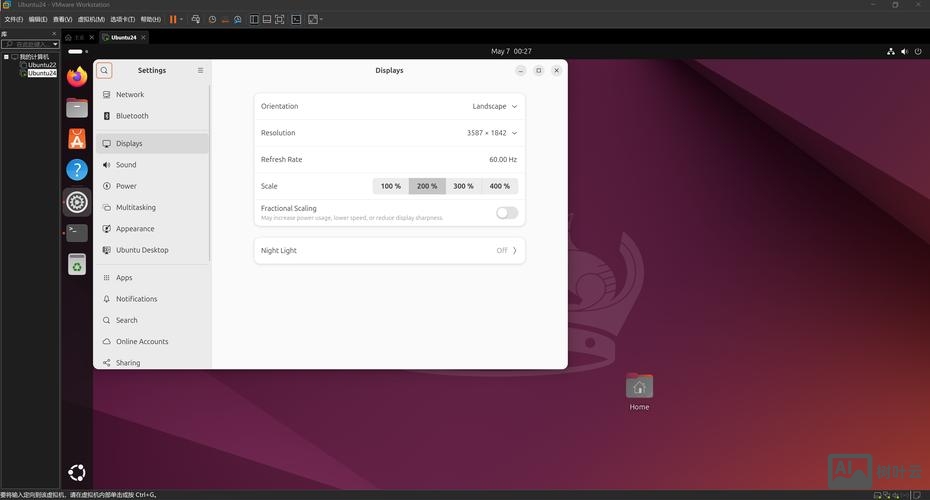Set scale to 200 %
Screen dimensions: 930x500
[x=427, y=186]
